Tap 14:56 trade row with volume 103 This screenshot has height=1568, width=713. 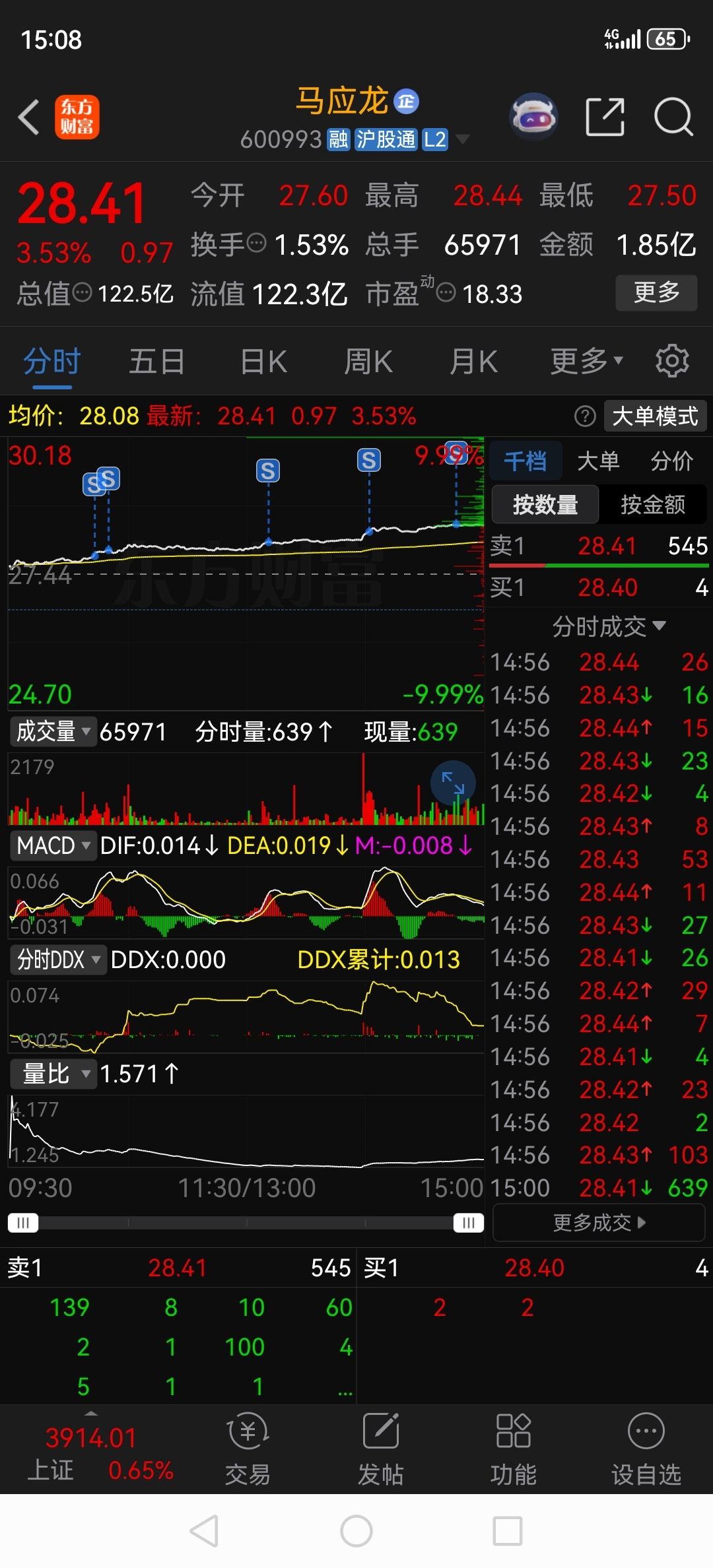point(599,1155)
